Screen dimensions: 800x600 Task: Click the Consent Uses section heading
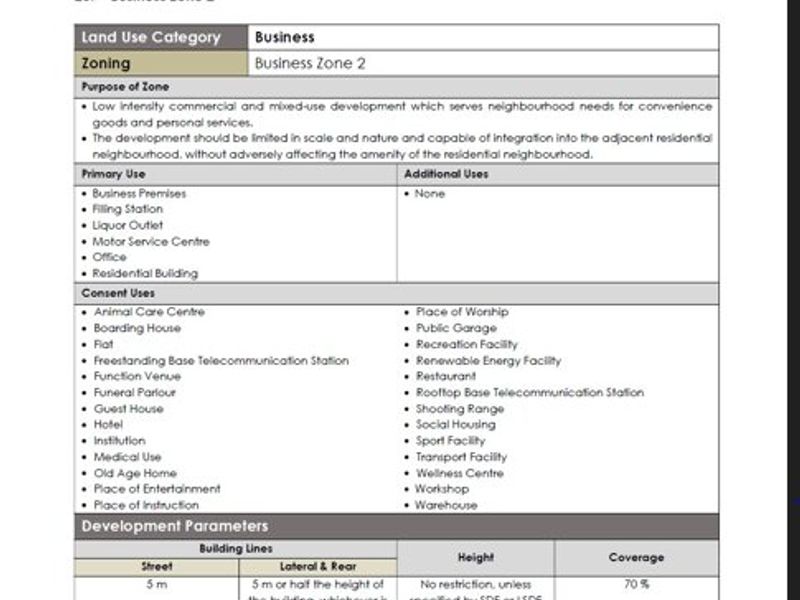coord(118,293)
